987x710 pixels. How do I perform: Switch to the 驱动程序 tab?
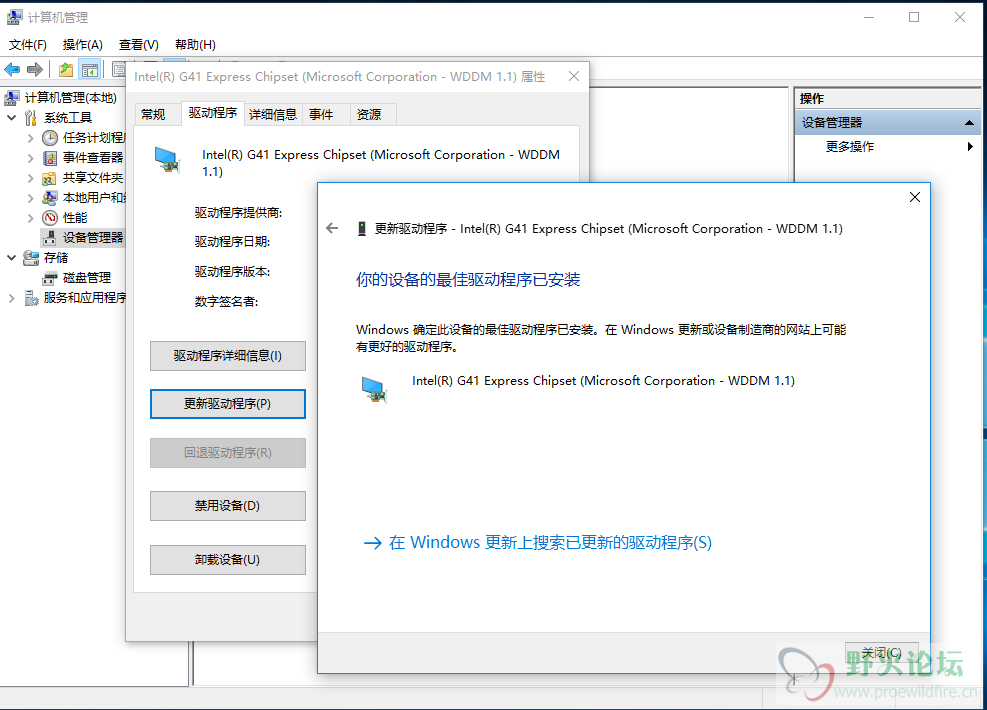(213, 113)
